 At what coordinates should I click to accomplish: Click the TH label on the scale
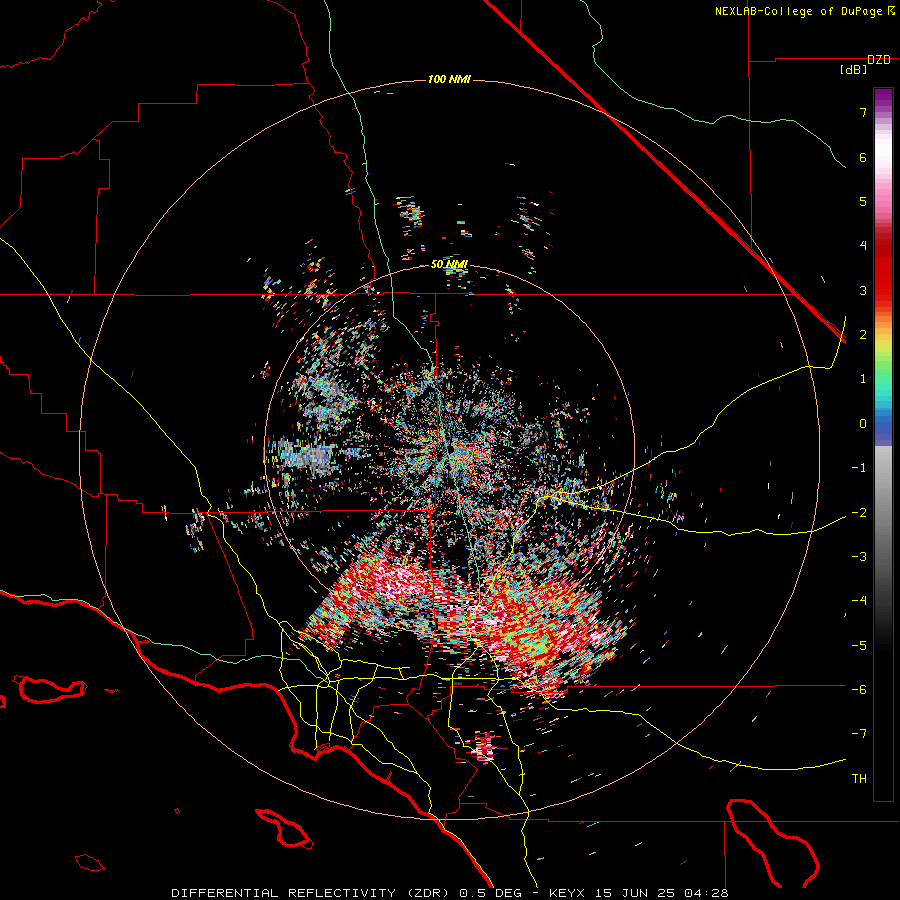(x=859, y=779)
